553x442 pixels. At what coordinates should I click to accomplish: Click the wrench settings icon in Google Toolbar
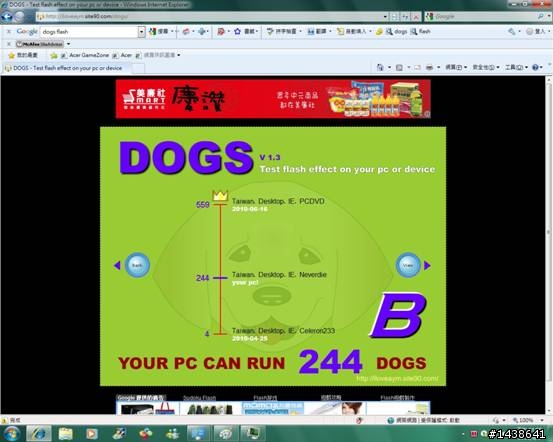(511, 31)
